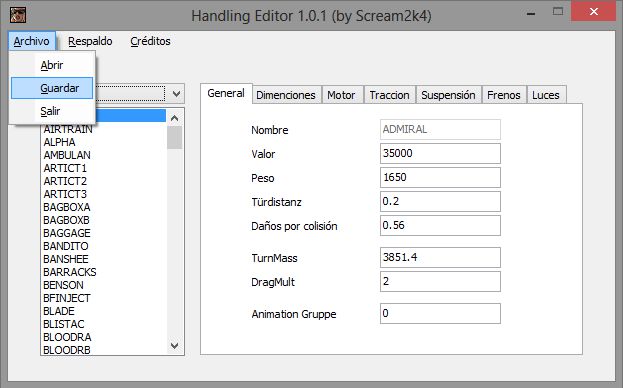Click the vehicle list scroll up arrow
Screen dimensions: 623x388
click(174, 118)
